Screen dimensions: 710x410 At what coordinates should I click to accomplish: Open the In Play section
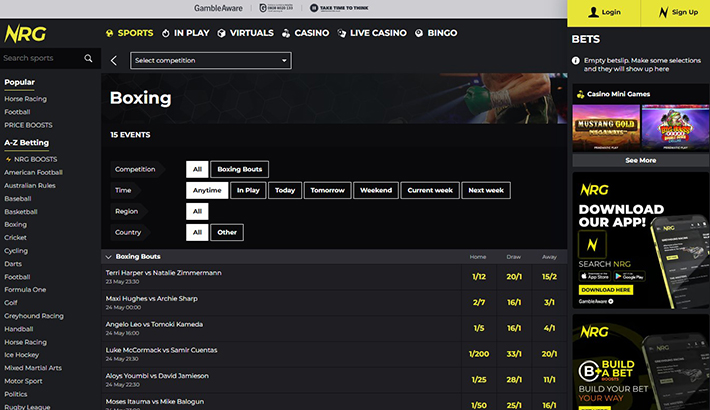coord(186,33)
